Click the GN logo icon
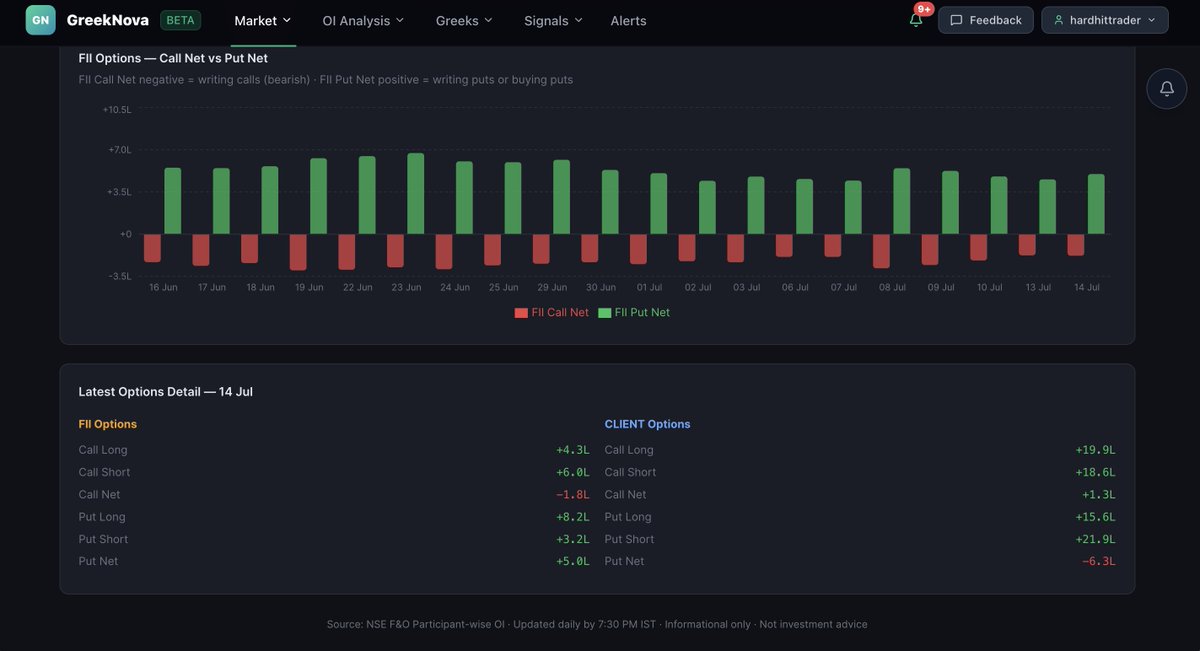The height and width of the screenshot is (651, 1200). pyautogui.click(x=41, y=20)
